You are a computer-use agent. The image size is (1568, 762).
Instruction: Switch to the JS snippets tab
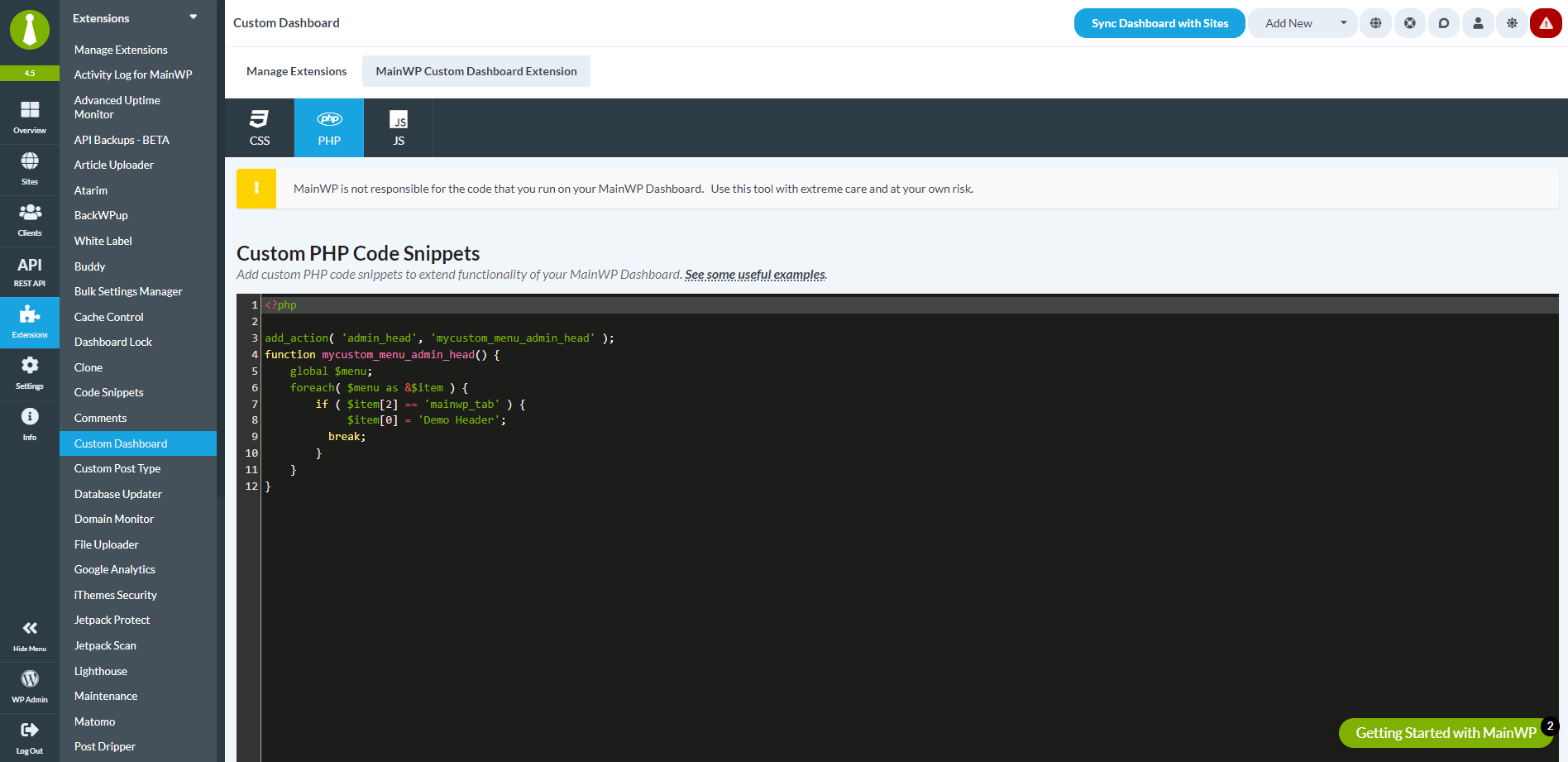399,128
